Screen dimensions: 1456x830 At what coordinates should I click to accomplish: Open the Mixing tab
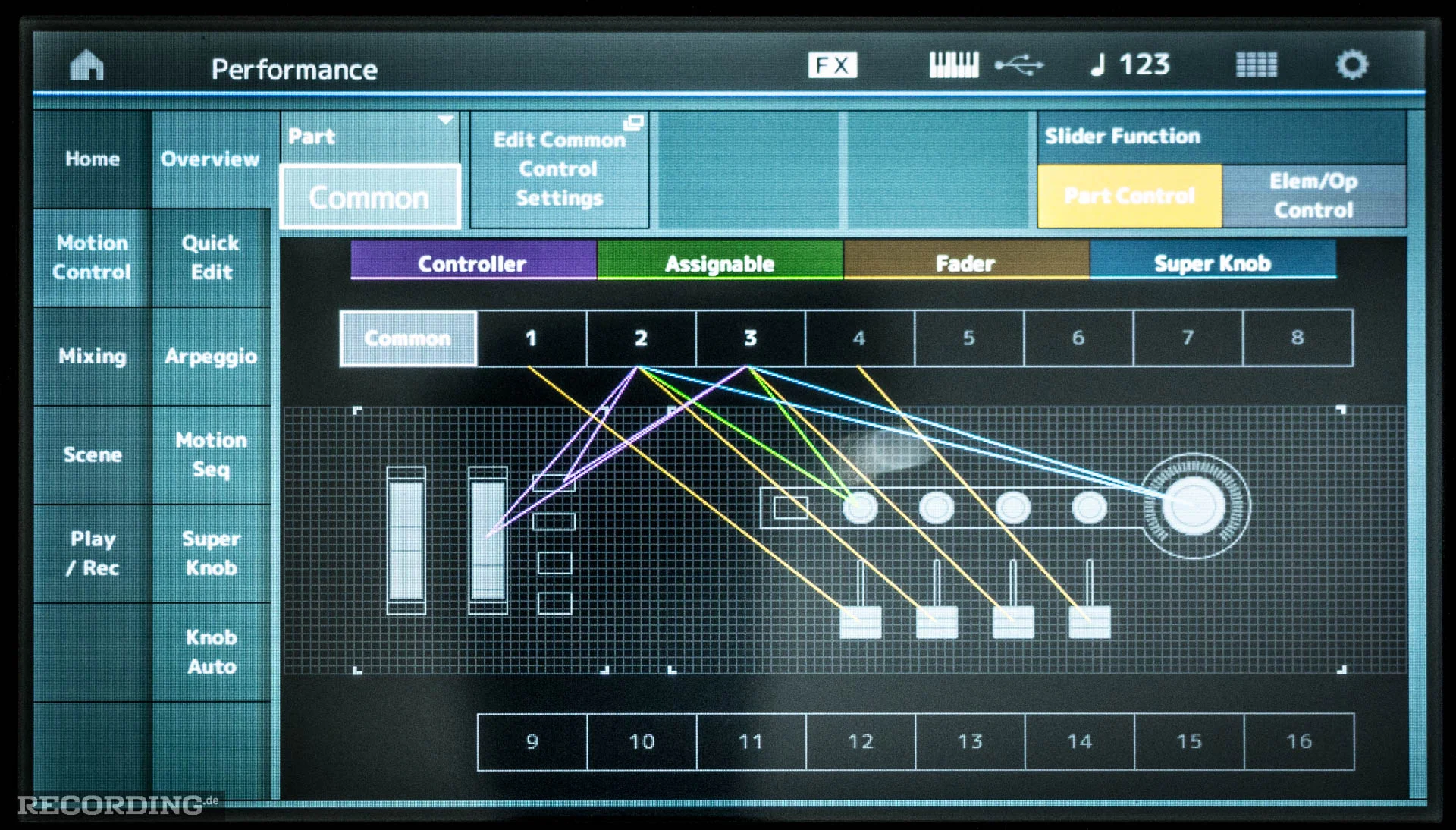[92, 357]
